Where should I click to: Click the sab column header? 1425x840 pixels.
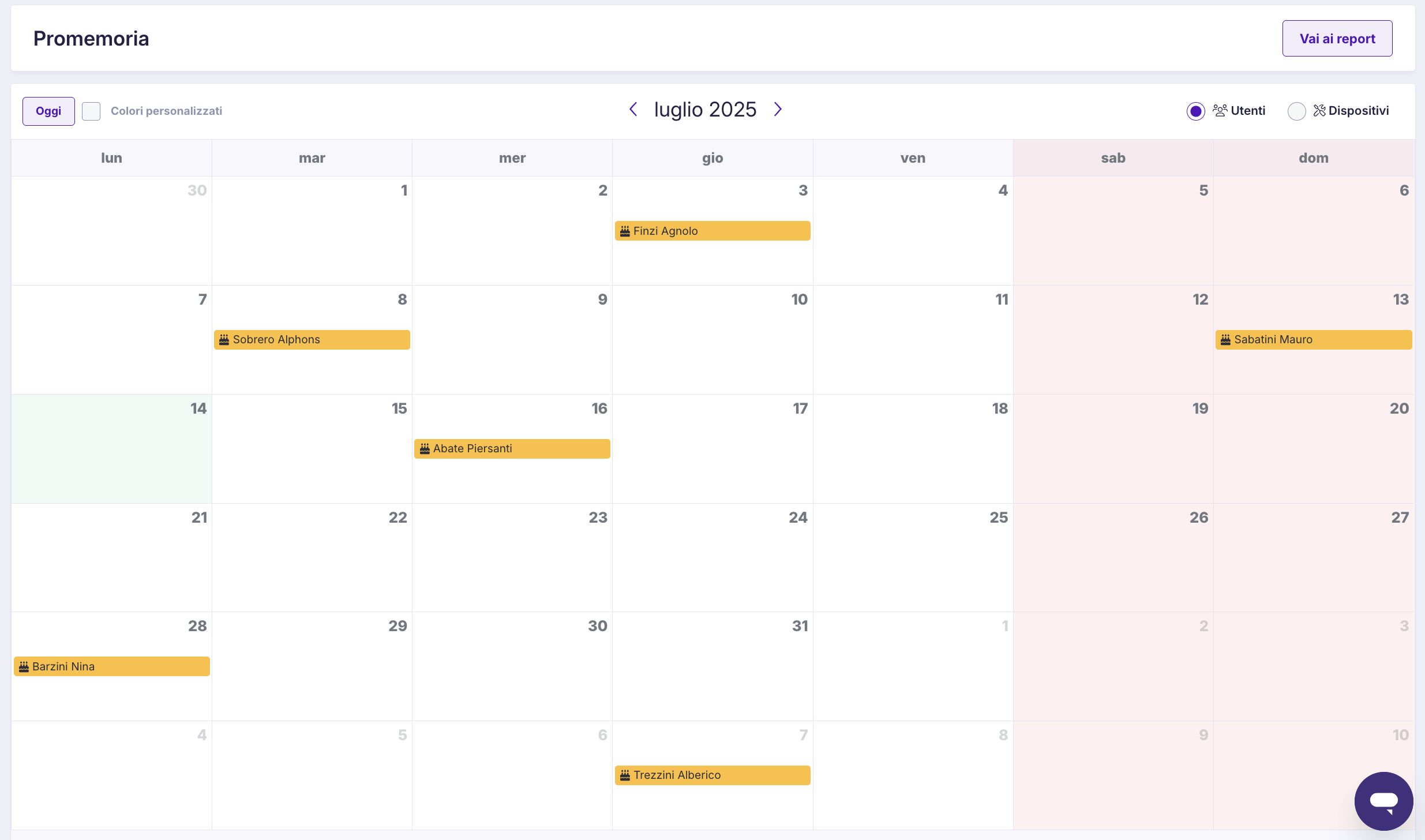(x=1113, y=158)
